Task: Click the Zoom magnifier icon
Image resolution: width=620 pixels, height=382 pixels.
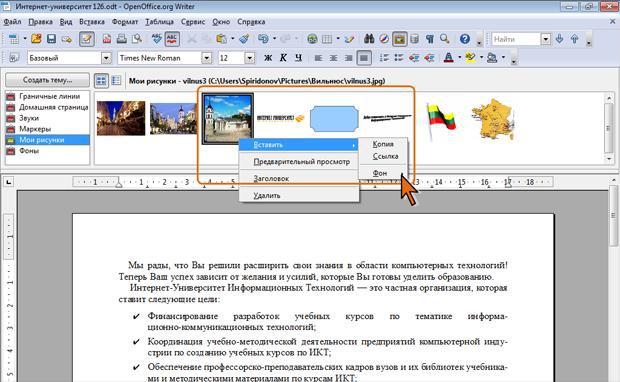Action: 445,39
